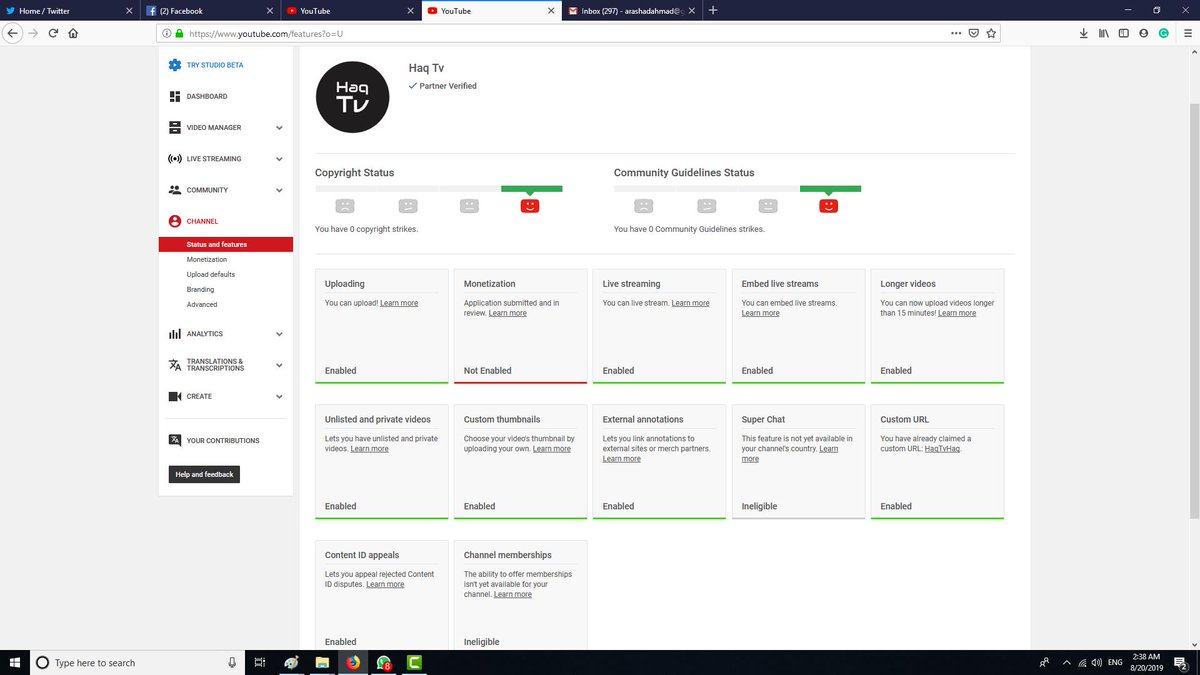Open Branding under Channel
The height and width of the screenshot is (675, 1200).
(x=200, y=289)
